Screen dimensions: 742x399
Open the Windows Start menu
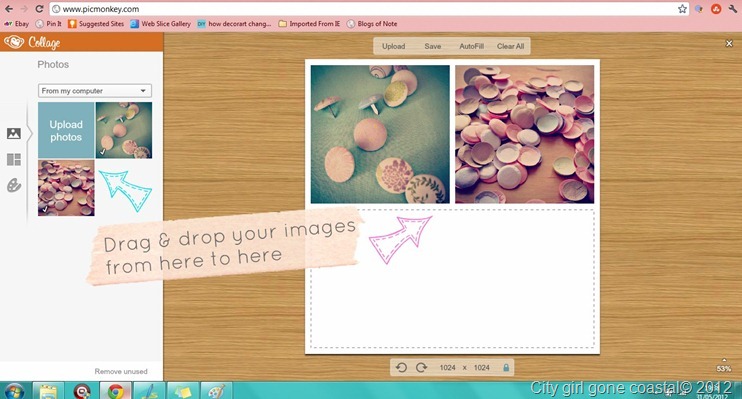pyautogui.click(x=13, y=391)
